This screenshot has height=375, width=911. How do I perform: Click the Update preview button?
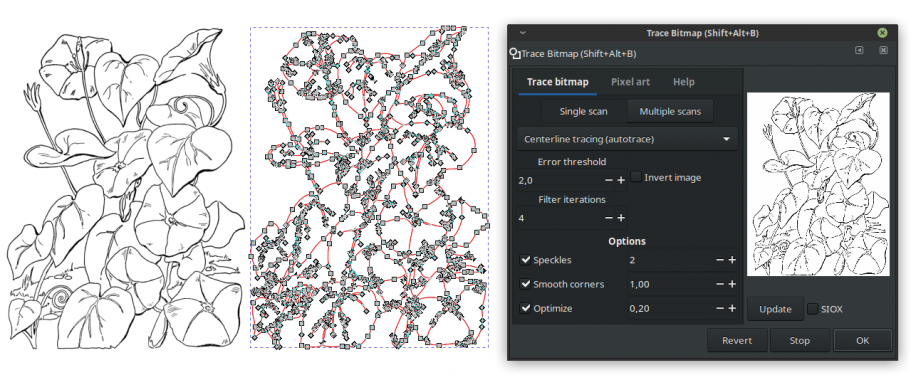point(775,309)
